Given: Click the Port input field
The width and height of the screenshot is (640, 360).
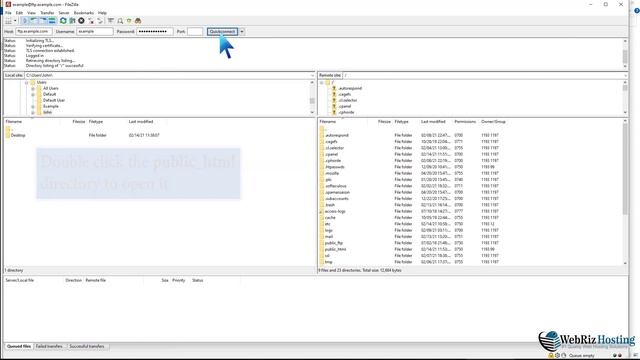Looking at the screenshot, I should tap(195, 31).
